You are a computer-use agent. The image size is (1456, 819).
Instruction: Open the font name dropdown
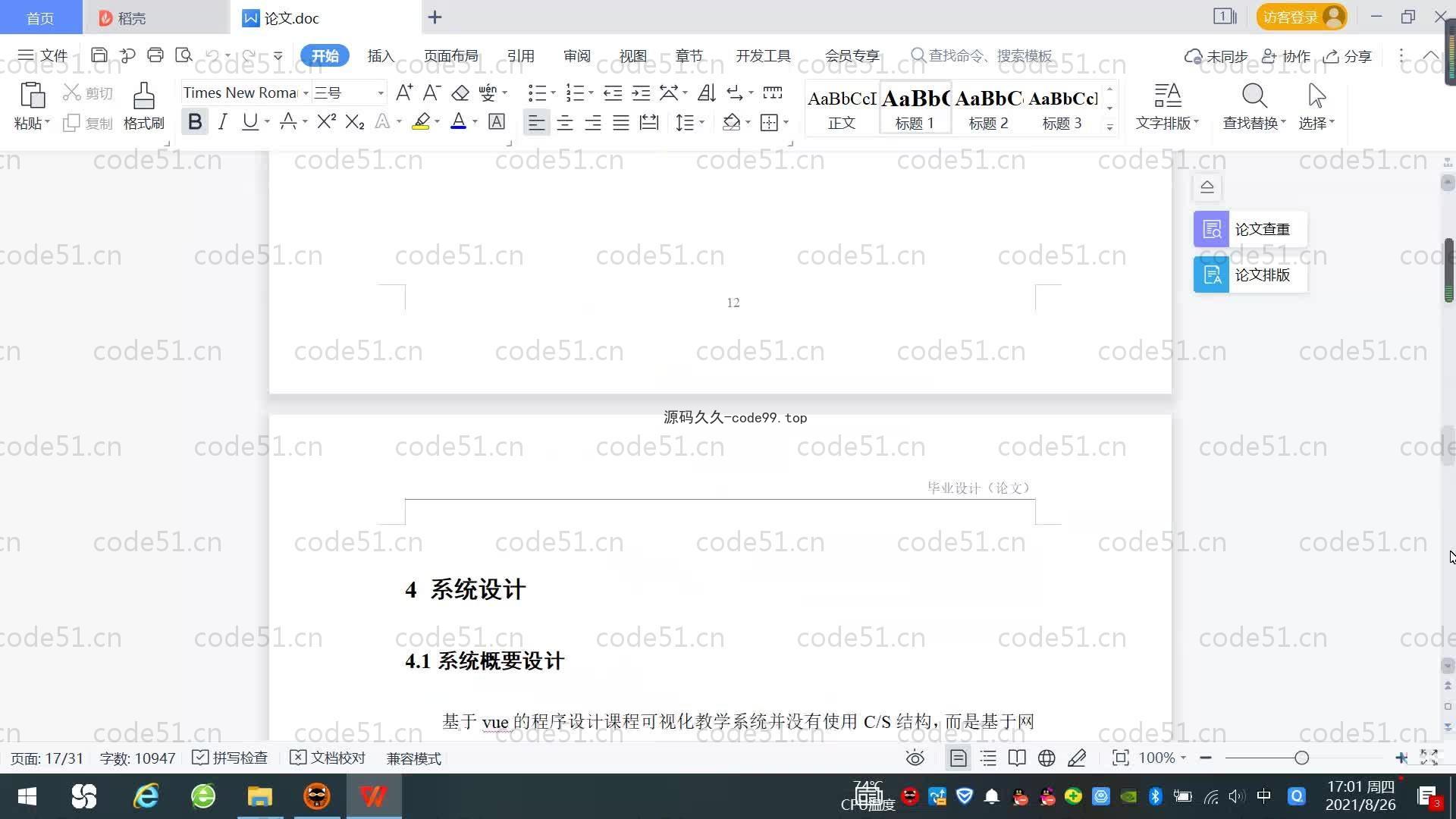click(306, 93)
